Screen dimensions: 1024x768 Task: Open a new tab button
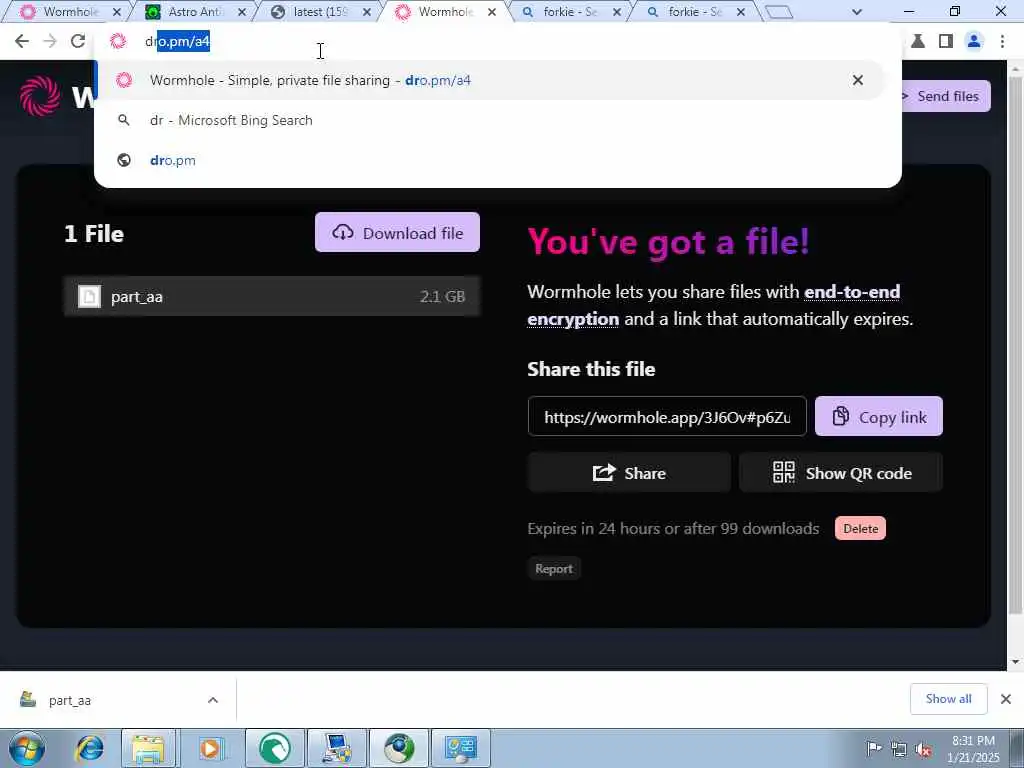tap(778, 12)
